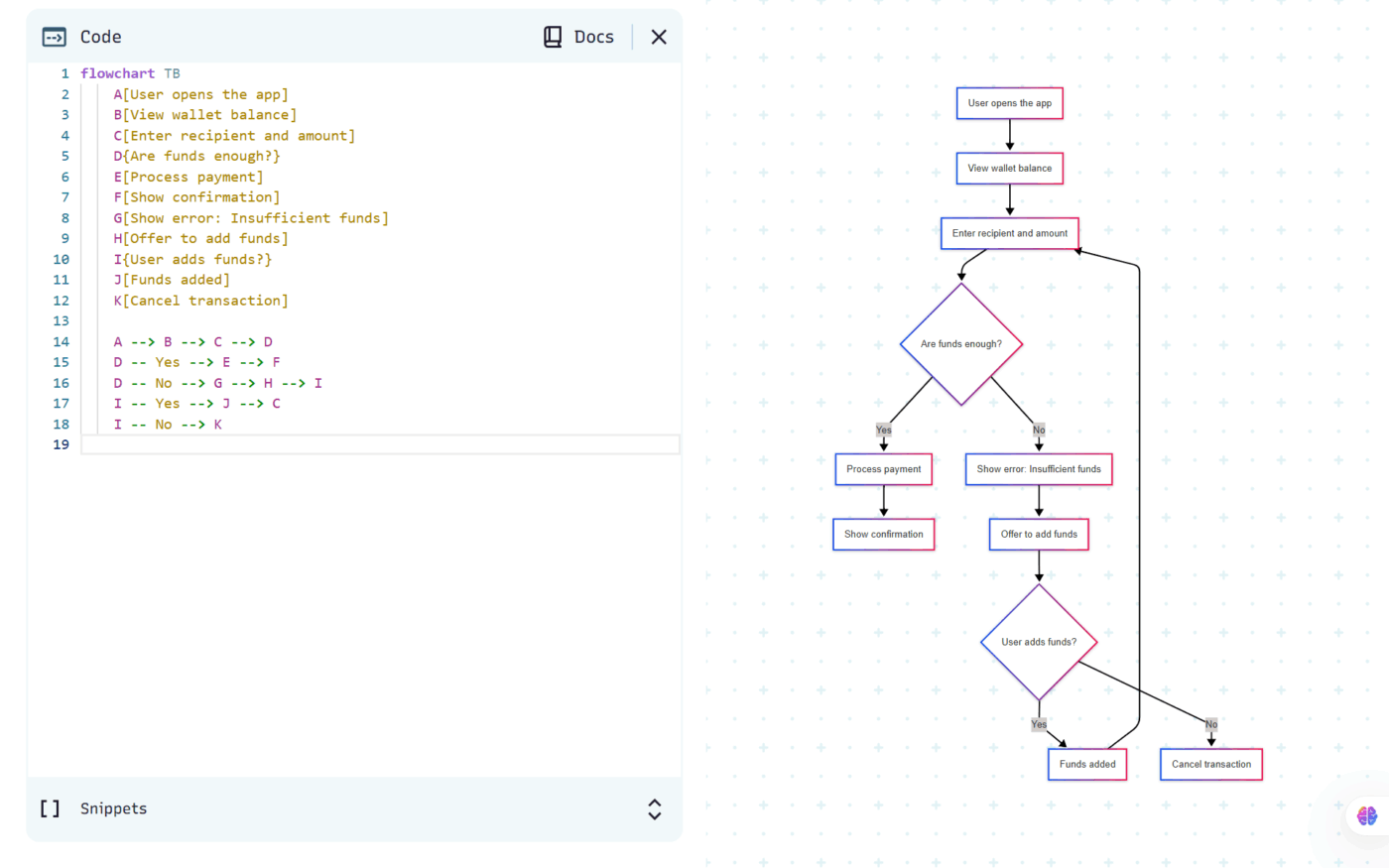Viewport: 1389px width, 868px height.
Task: Select the 'Offer to add funds' node
Action: 1039,535
